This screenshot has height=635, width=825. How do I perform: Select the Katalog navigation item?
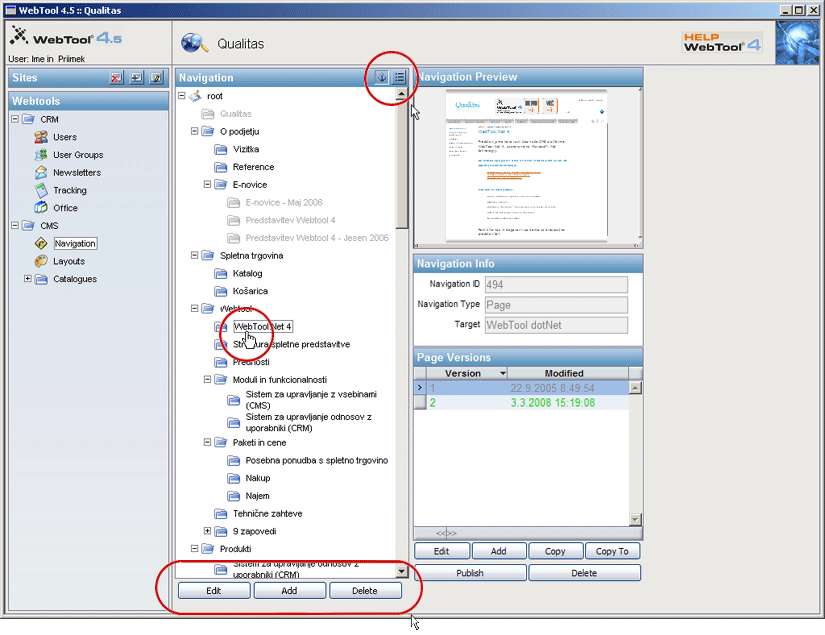click(247, 273)
